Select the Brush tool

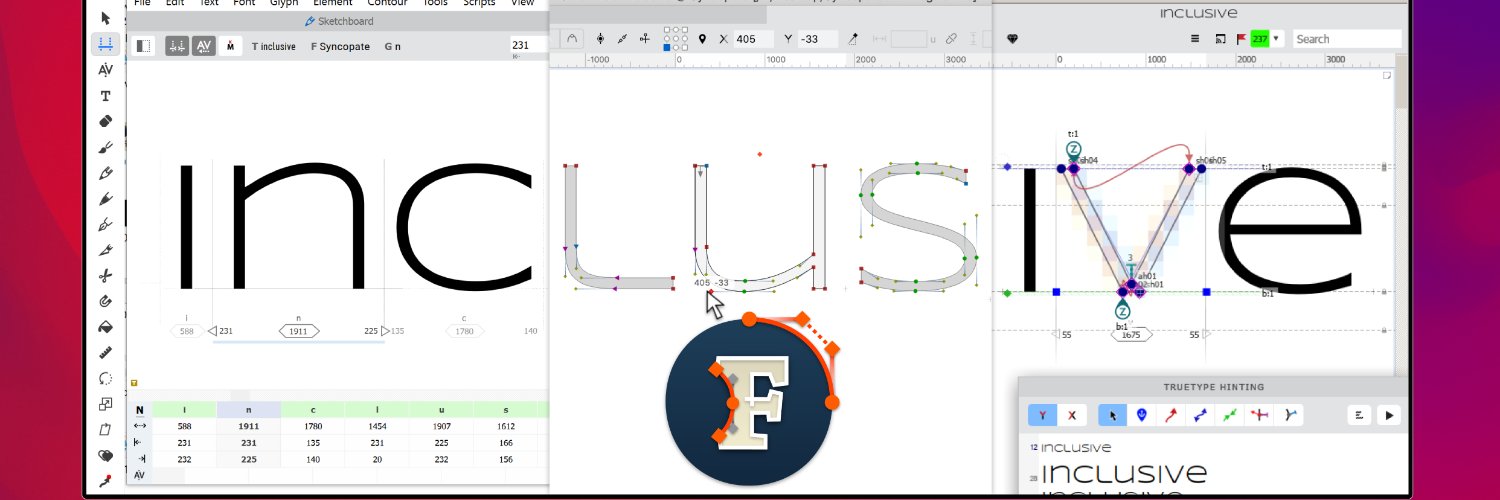tap(105, 147)
